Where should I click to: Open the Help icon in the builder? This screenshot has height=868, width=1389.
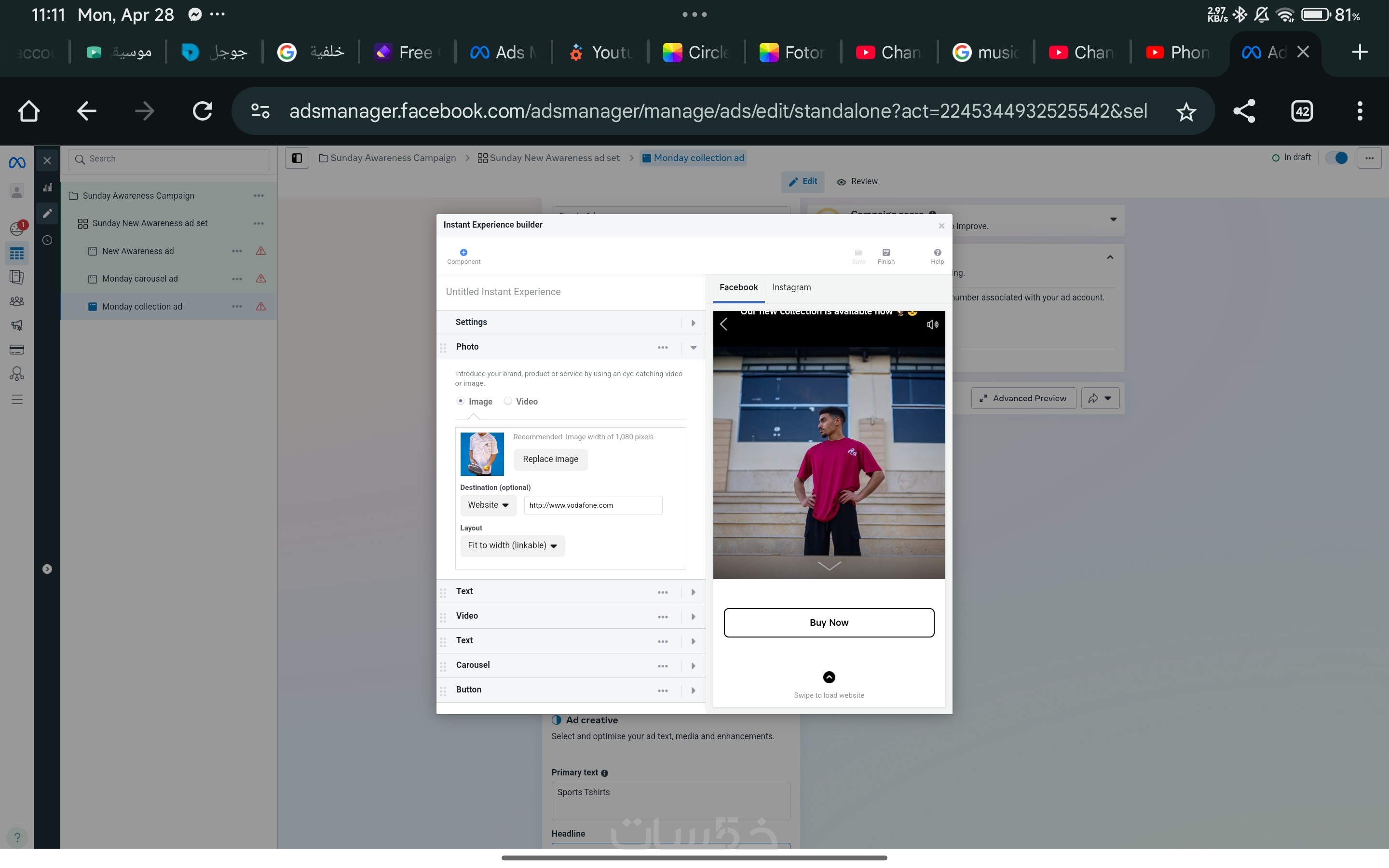tap(937, 253)
